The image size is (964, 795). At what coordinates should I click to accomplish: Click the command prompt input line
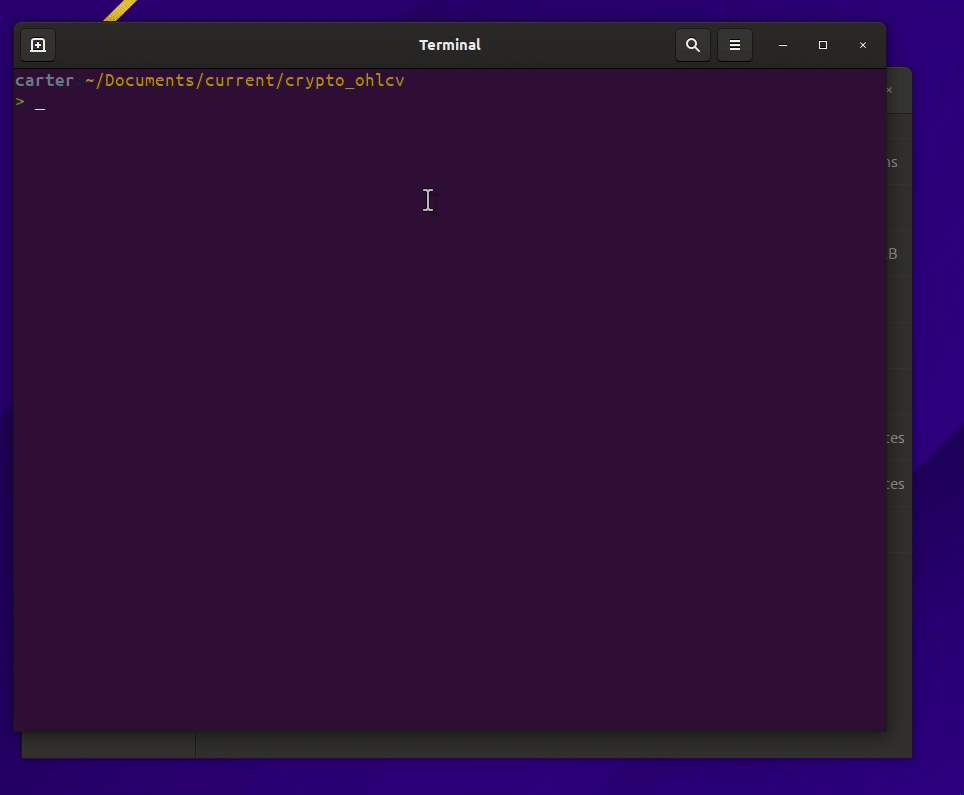pos(450,102)
